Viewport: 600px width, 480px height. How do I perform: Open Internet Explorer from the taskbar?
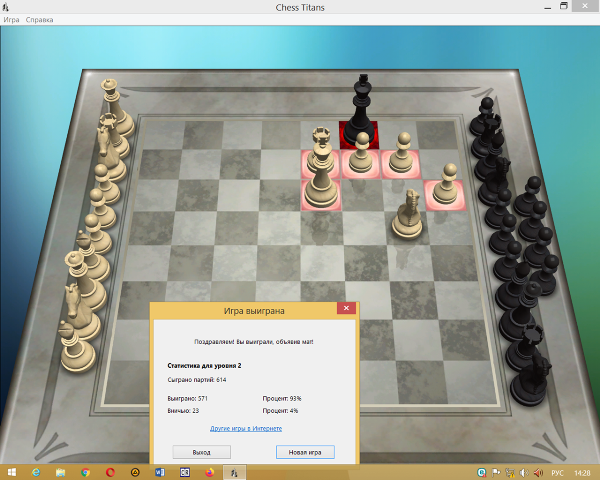tap(36, 471)
